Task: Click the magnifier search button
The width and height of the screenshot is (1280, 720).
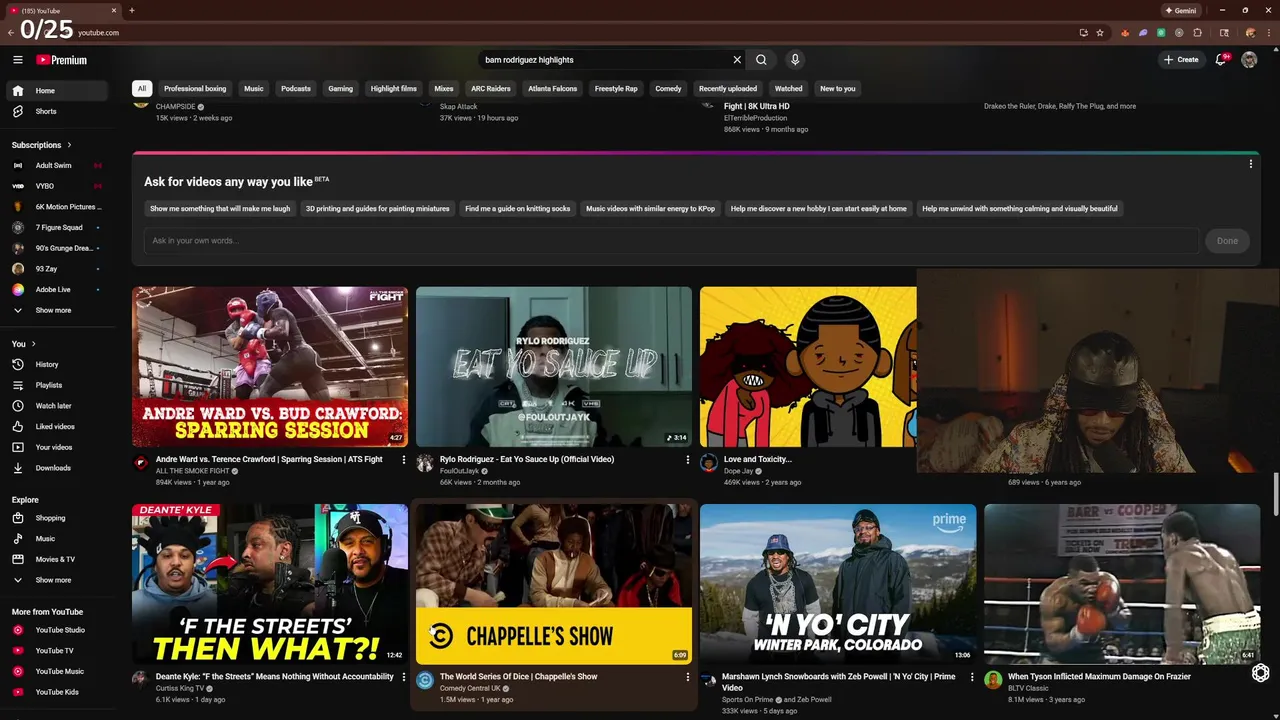Action: [x=761, y=60]
